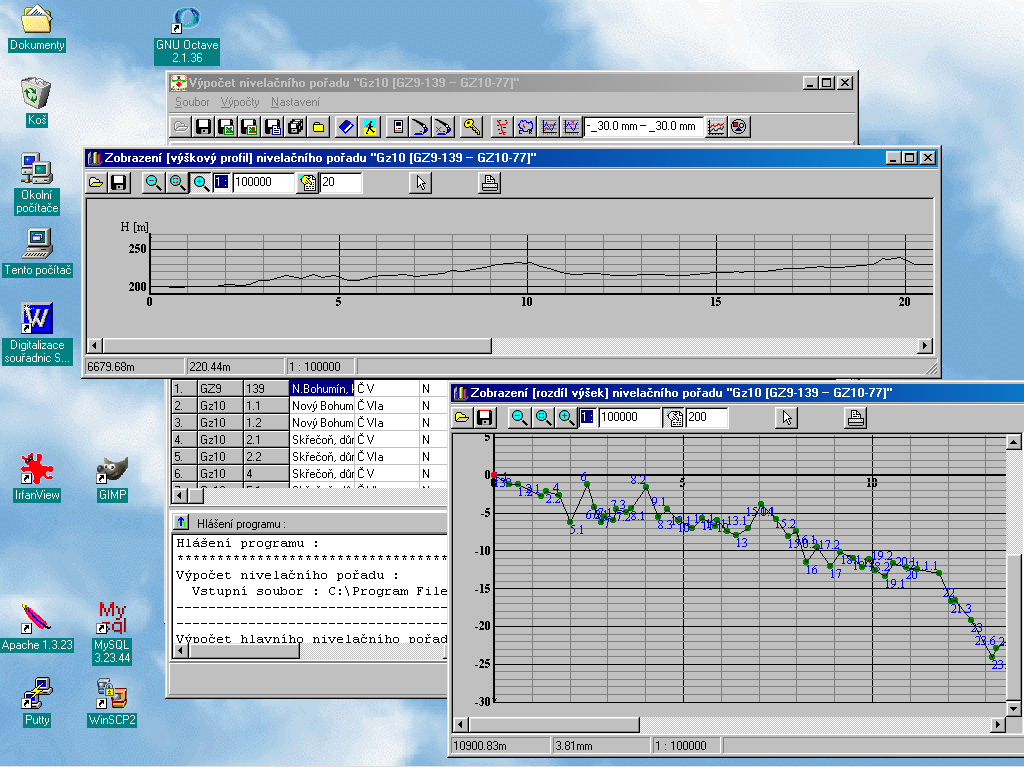
Task: Open the Nastavení menu
Action: pyautogui.click(x=295, y=102)
